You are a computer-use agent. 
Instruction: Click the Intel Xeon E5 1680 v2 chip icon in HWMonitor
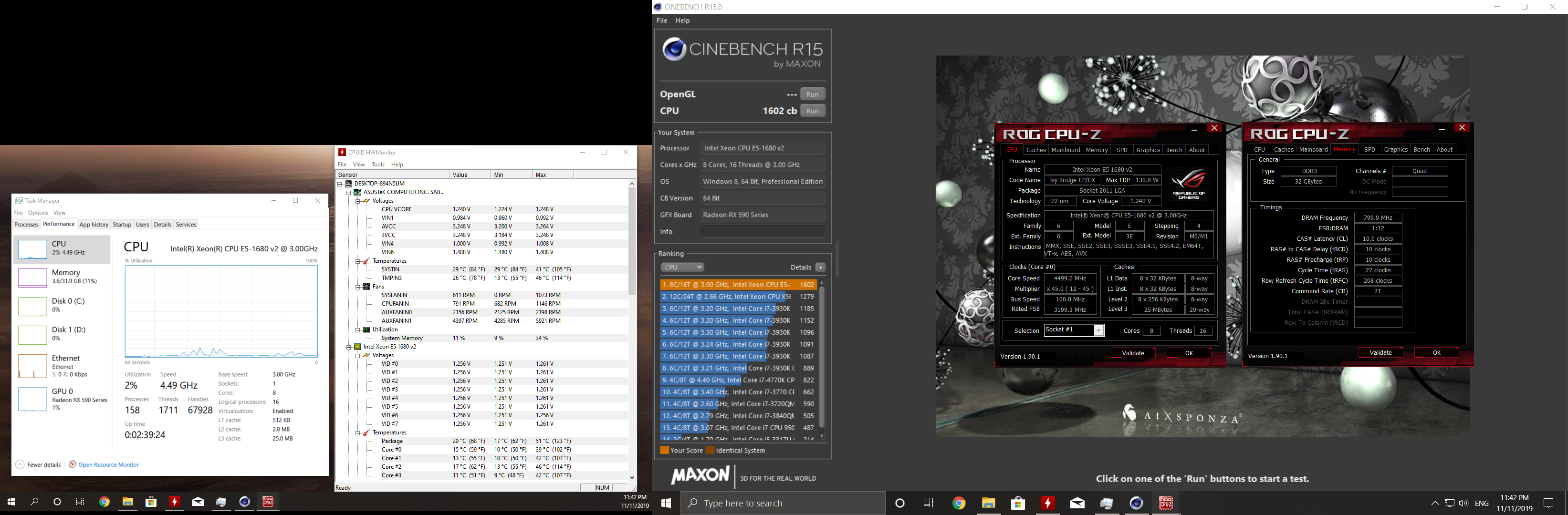pyautogui.click(x=358, y=347)
